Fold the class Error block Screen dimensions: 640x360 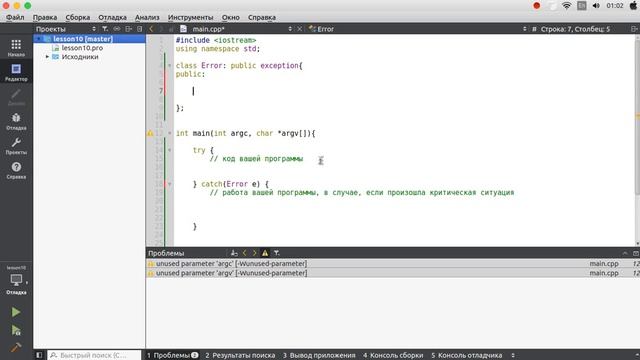[170, 65]
